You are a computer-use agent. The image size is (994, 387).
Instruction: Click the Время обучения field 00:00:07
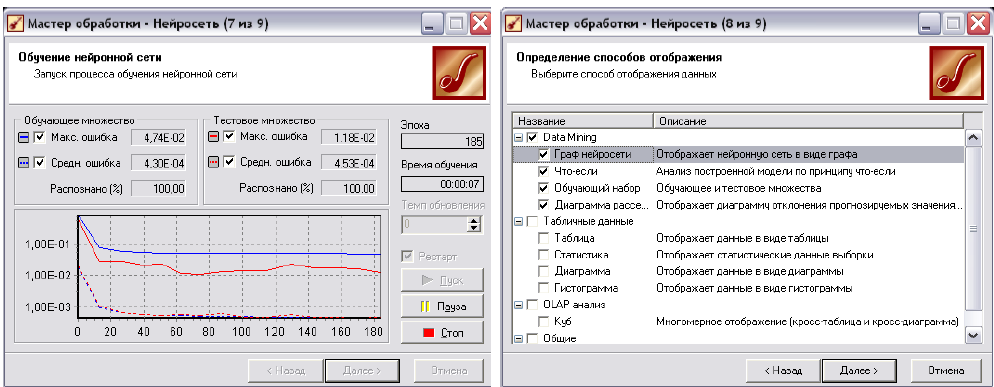coord(442,184)
